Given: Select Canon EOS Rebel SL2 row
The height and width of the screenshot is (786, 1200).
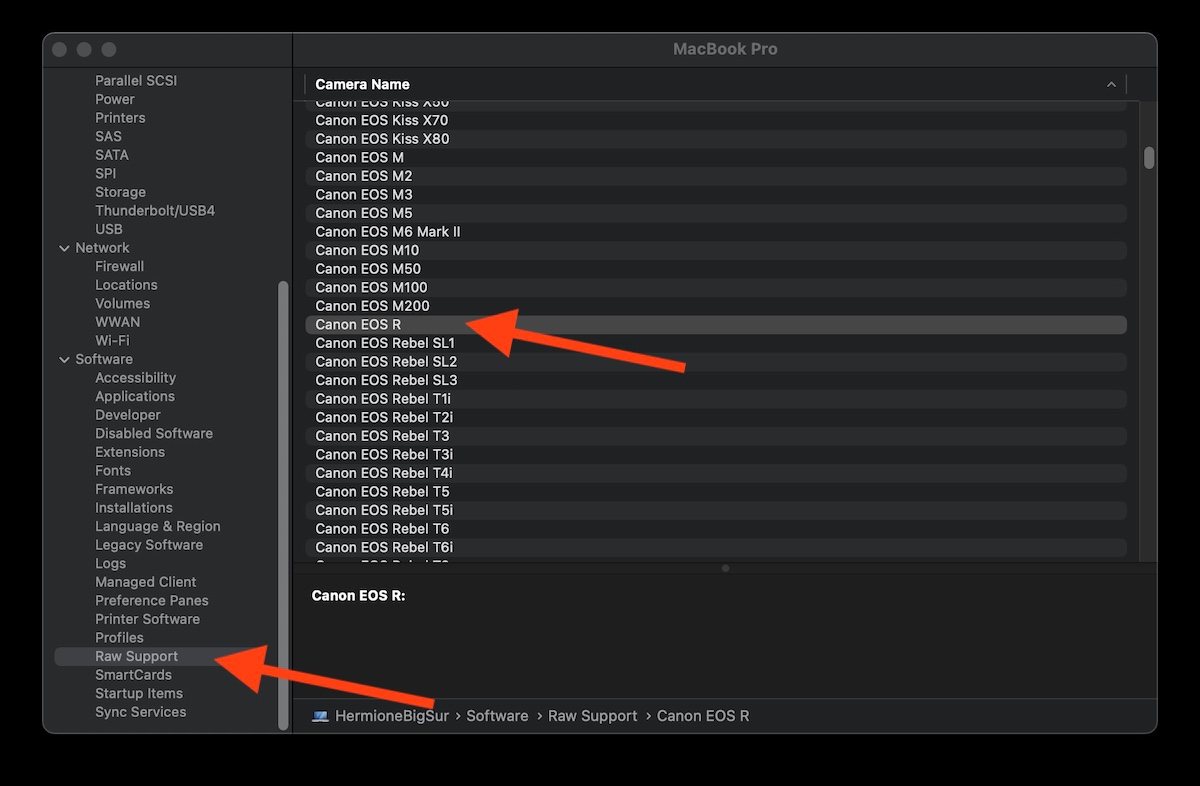Looking at the screenshot, I should [x=716, y=362].
